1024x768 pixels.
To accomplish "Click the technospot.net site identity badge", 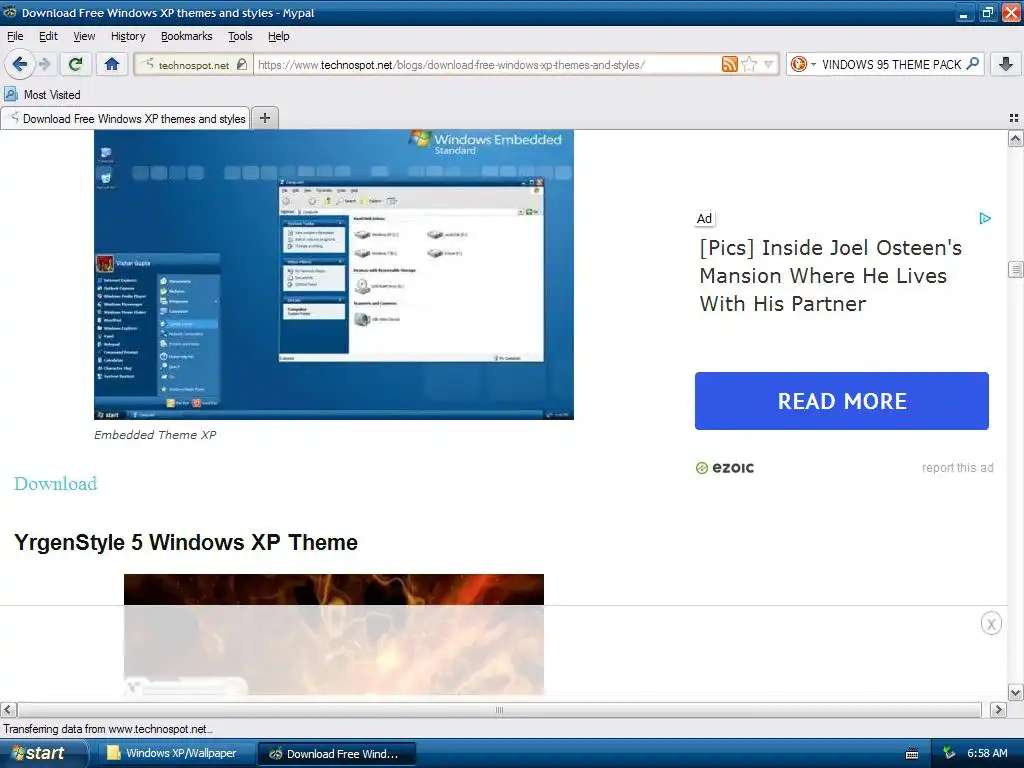I will coord(194,65).
